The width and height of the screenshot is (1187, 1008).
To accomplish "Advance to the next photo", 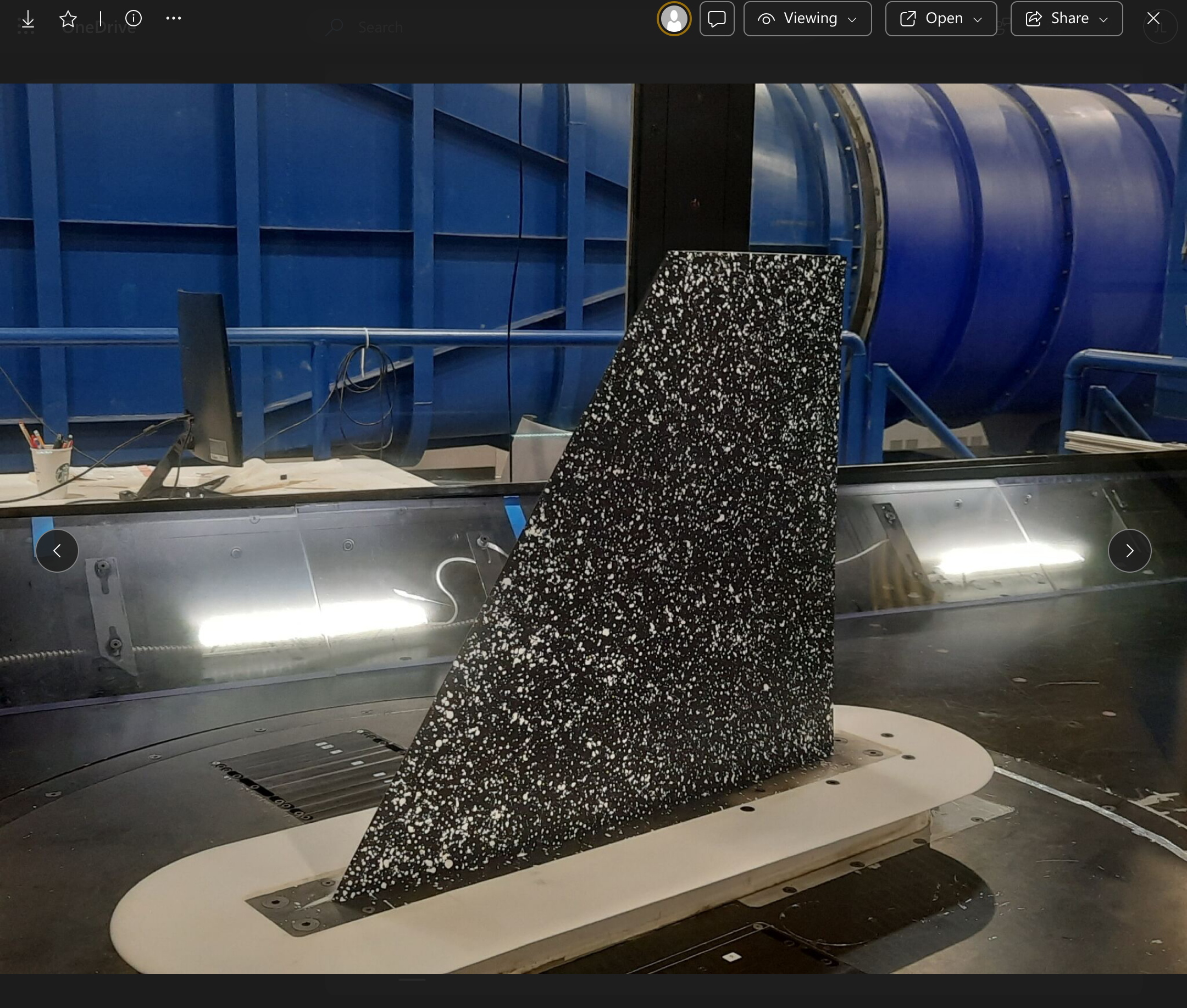I will 1129,550.
